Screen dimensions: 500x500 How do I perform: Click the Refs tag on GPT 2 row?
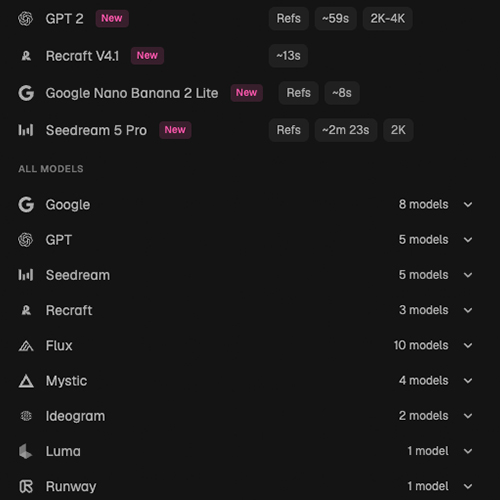click(x=289, y=19)
